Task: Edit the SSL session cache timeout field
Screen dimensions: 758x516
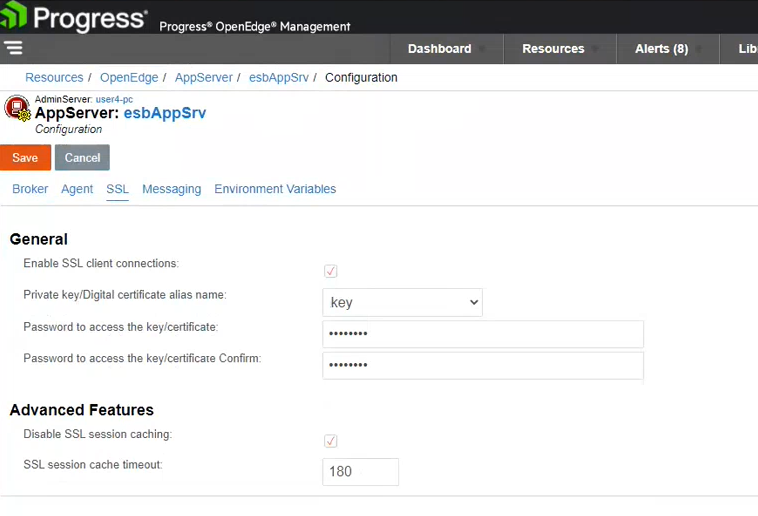Action: [361, 472]
